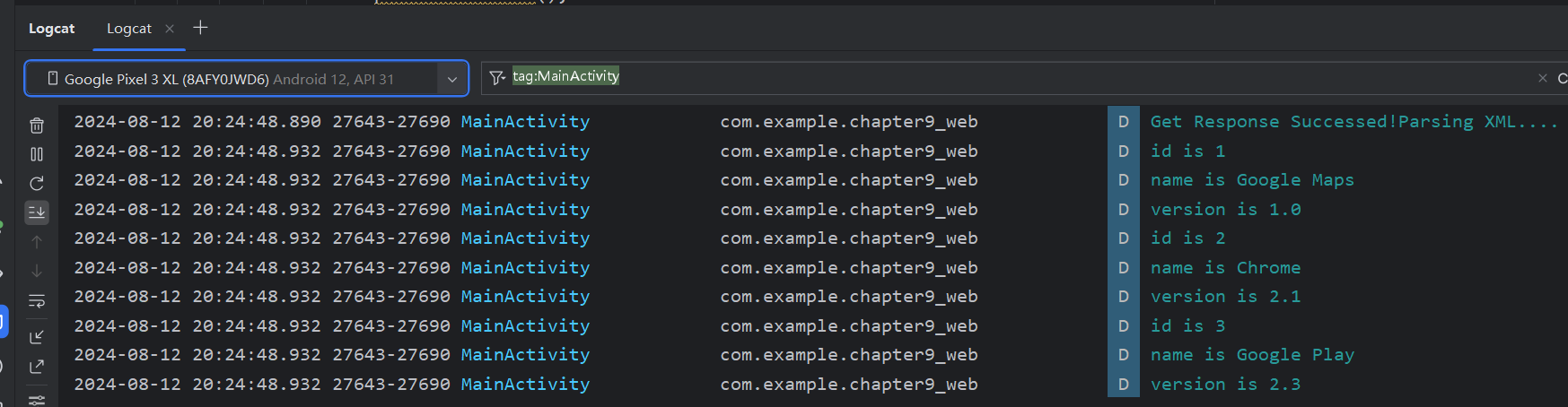Open logcat format settings icon

pos(37,399)
